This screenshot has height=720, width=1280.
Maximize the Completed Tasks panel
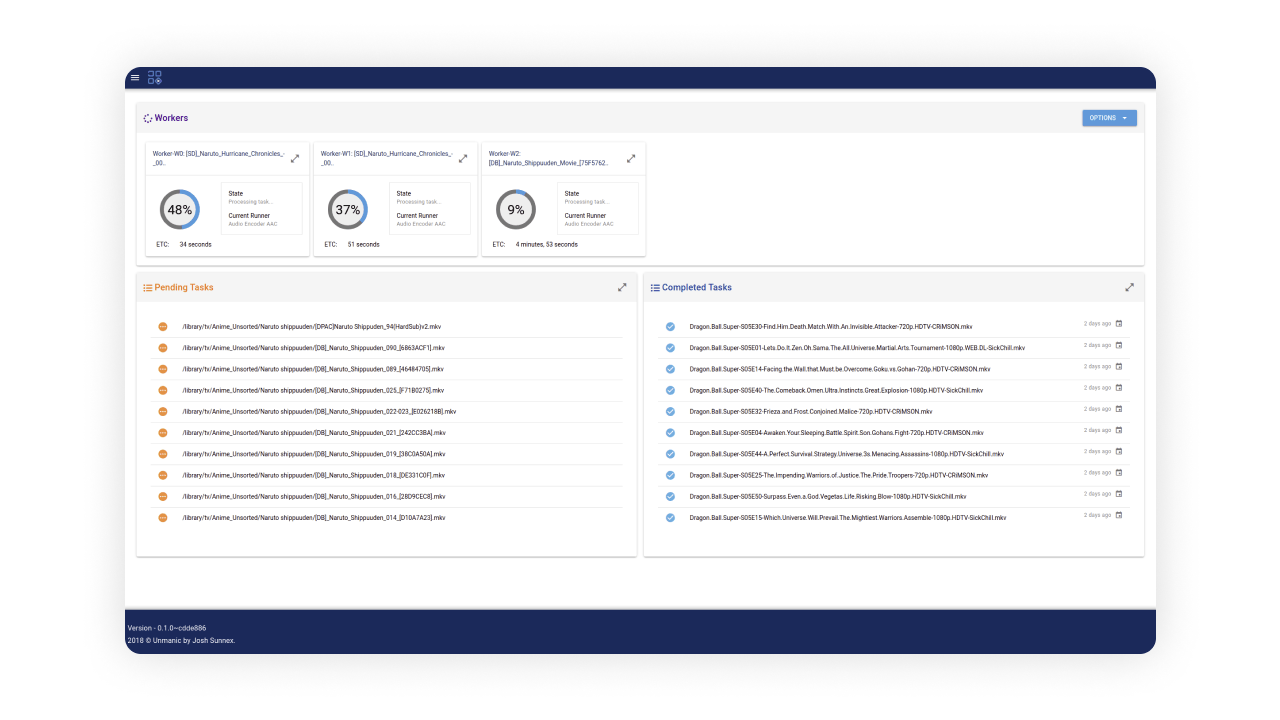pyautogui.click(x=1129, y=287)
